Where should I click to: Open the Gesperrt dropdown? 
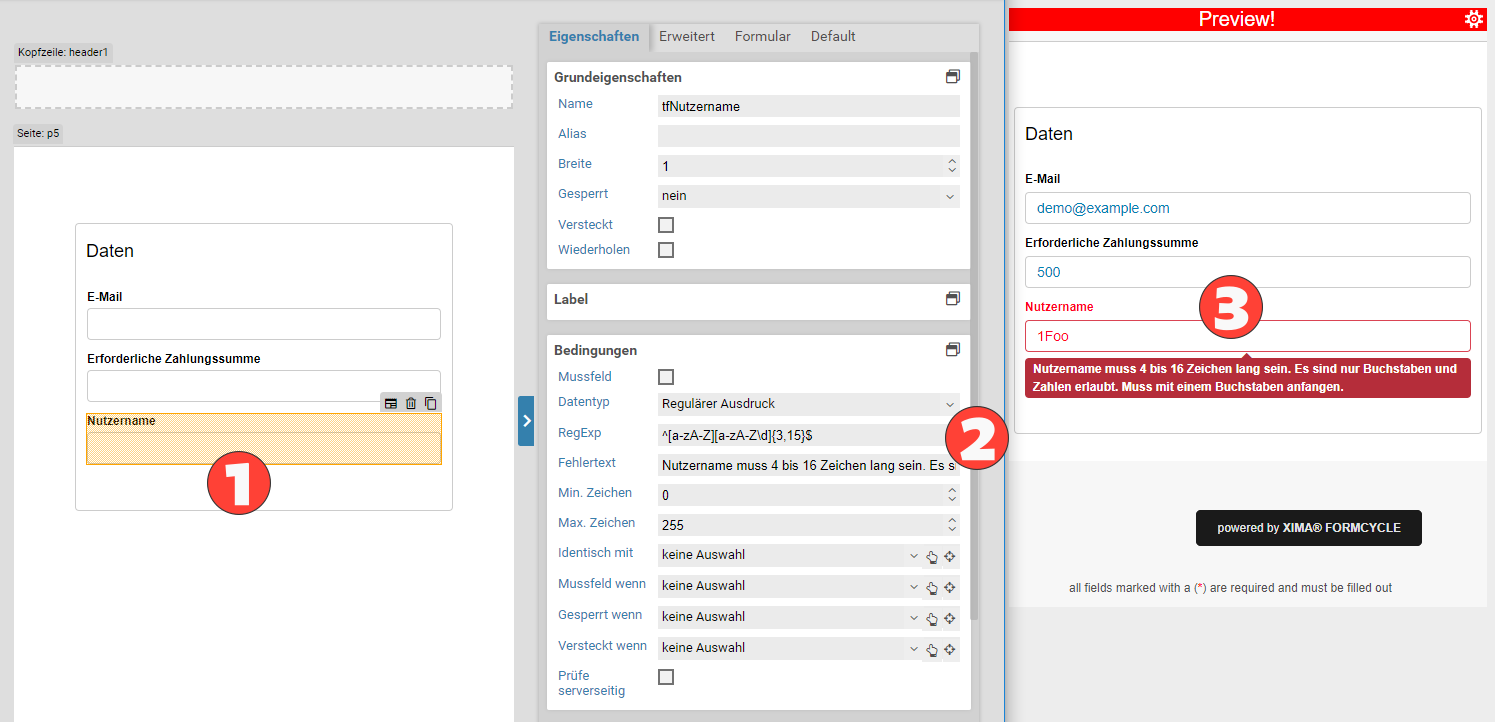tap(808, 196)
